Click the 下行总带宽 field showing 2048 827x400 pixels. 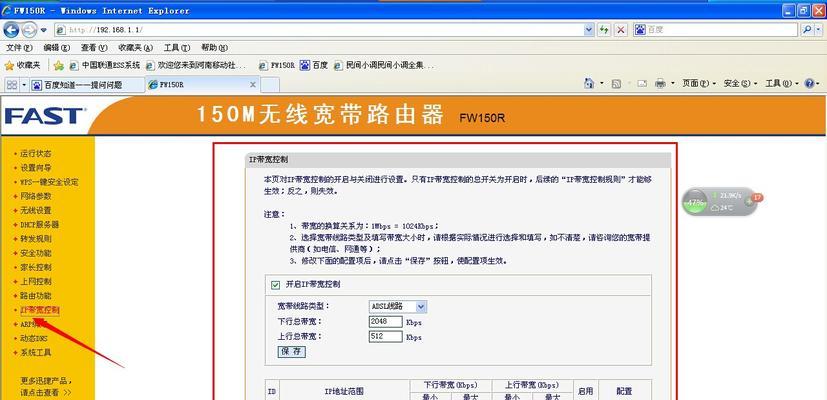(x=386, y=321)
